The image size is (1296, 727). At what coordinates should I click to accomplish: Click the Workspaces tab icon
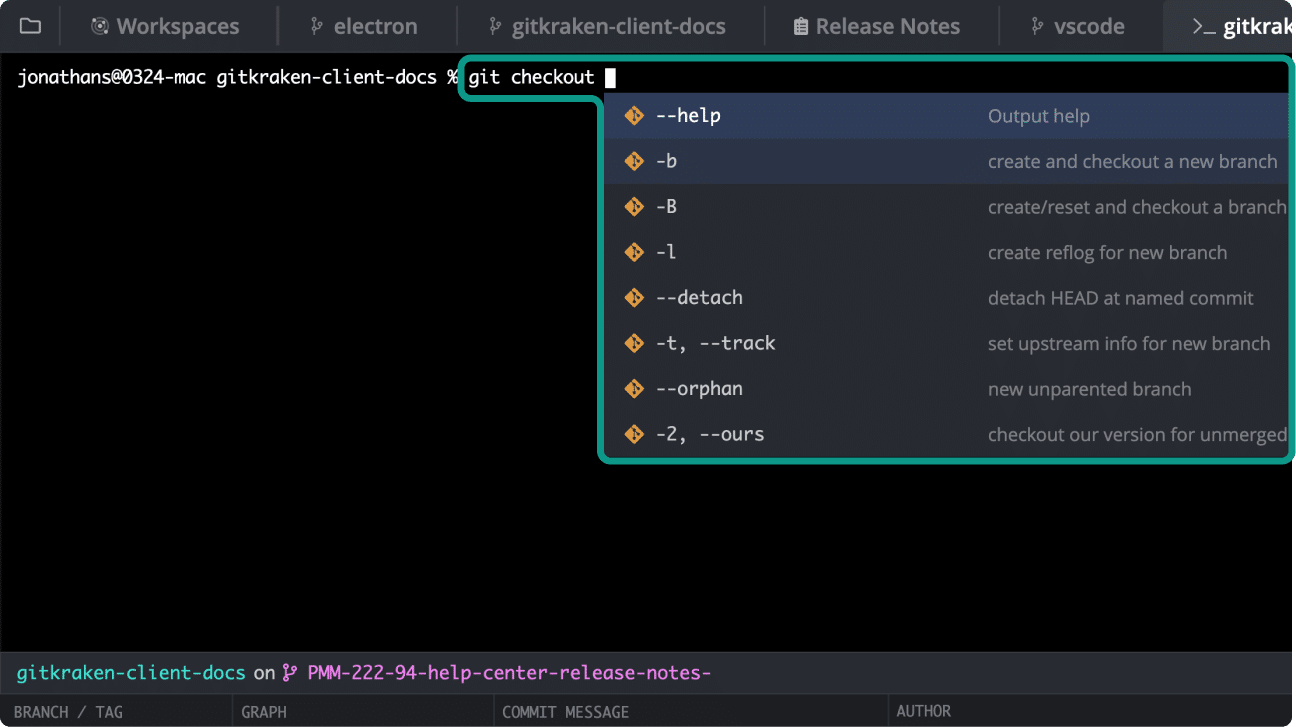click(99, 27)
